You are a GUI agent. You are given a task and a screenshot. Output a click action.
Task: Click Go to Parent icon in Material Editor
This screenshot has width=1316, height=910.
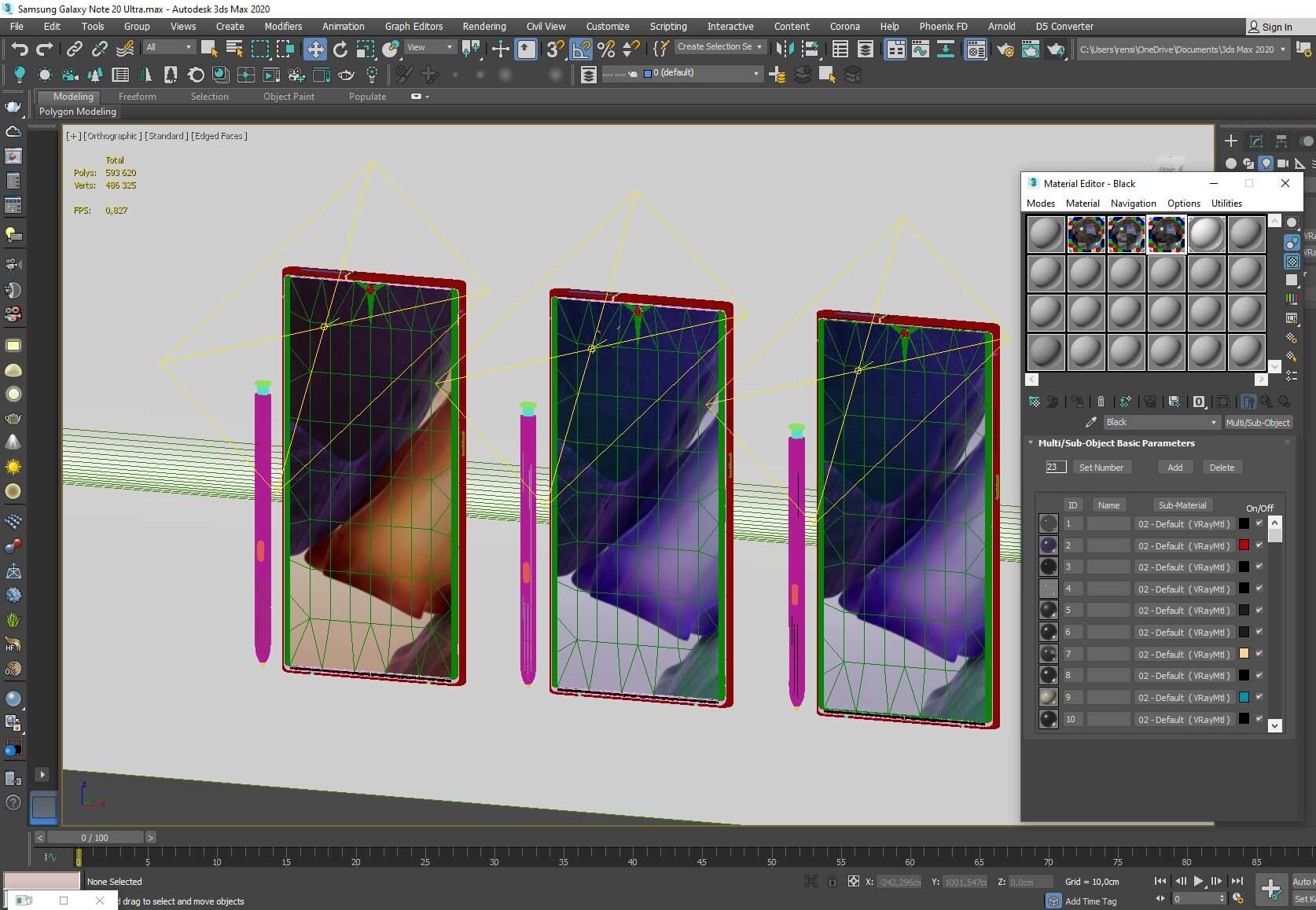point(1266,402)
